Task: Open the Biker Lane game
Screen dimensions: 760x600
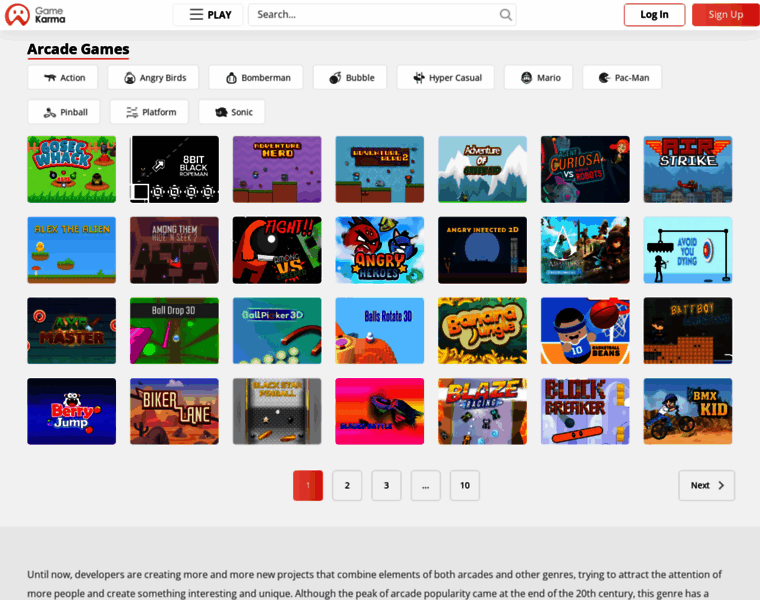Action: click(174, 411)
